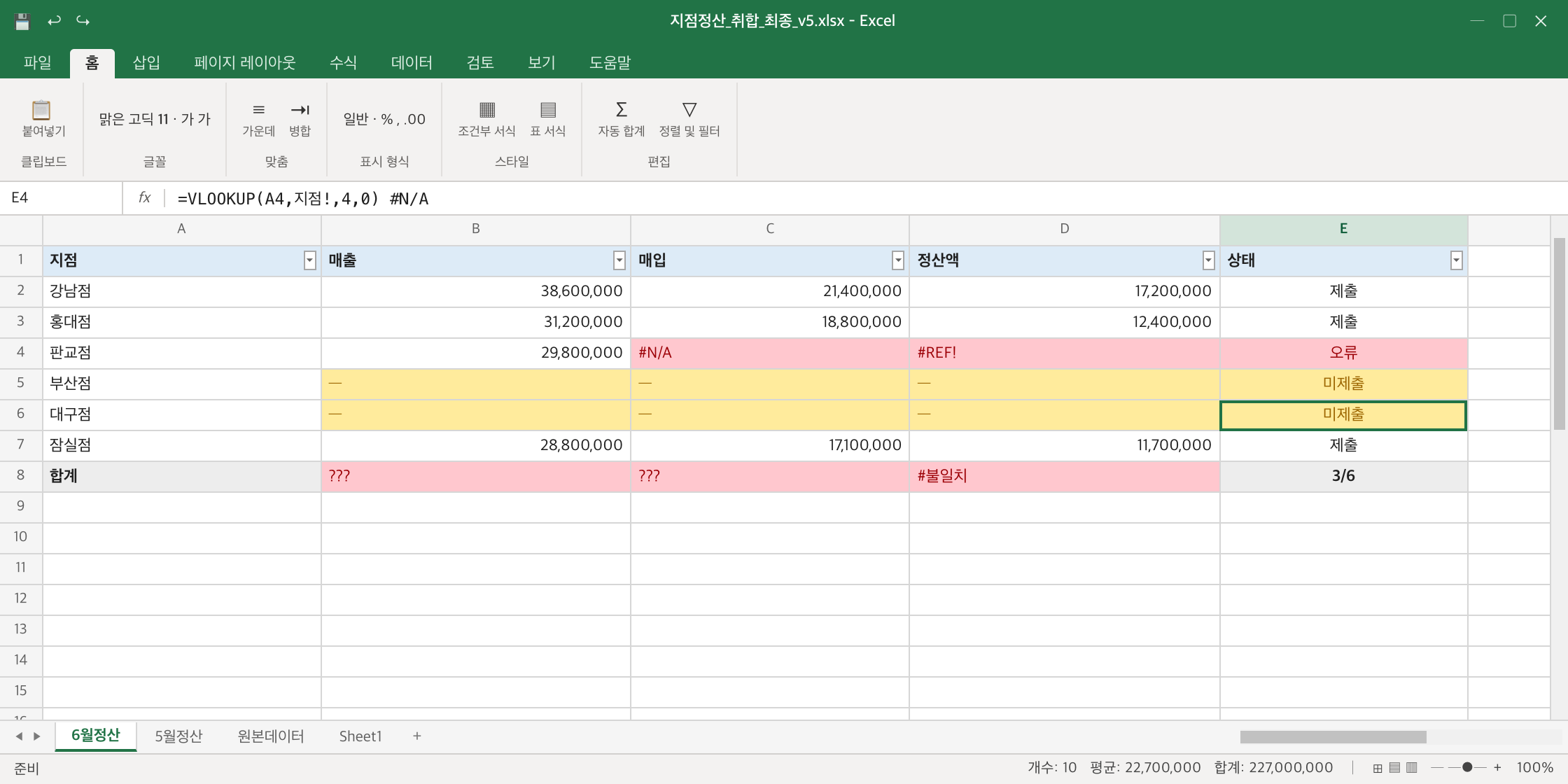Image resolution: width=1568 pixels, height=784 pixels.
Task: Click the Name Box showing E4
Action: (x=62, y=198)
